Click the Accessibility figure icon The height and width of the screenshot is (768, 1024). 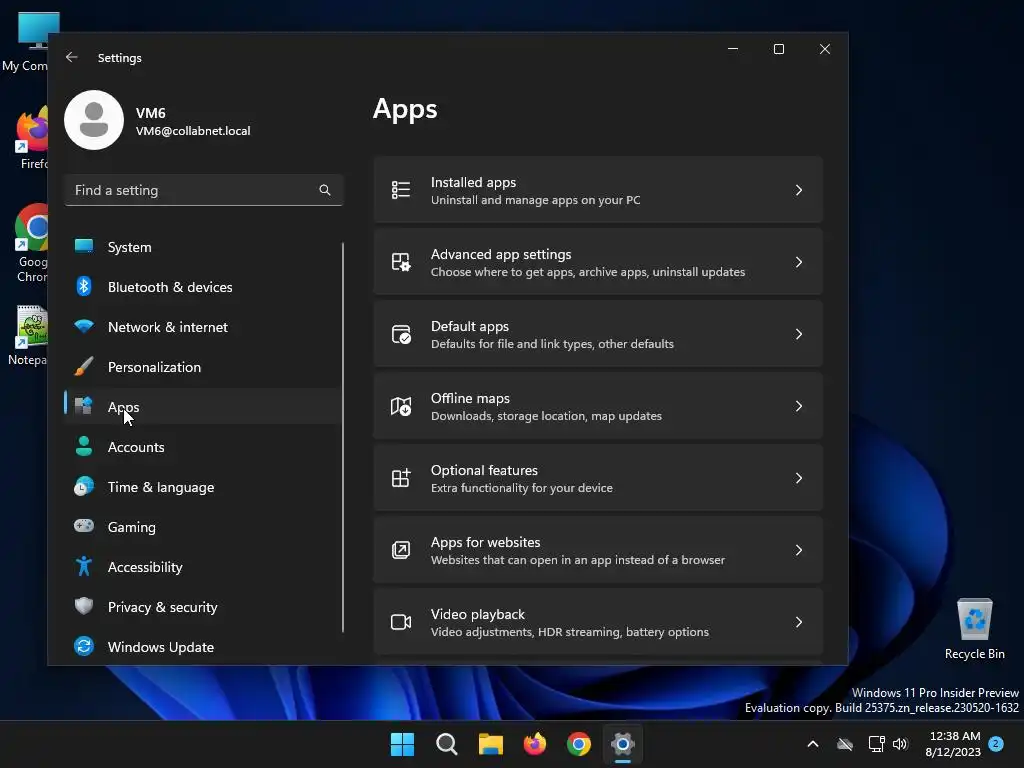pos(84,566)
